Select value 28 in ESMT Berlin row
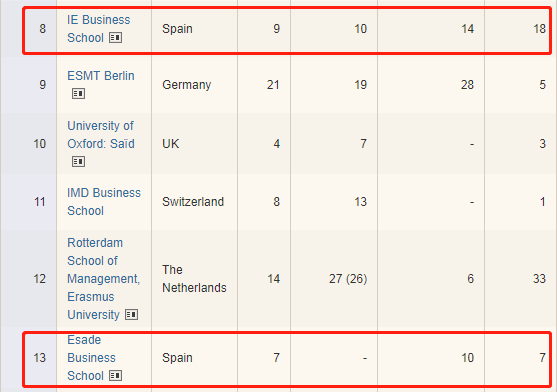 467,85
